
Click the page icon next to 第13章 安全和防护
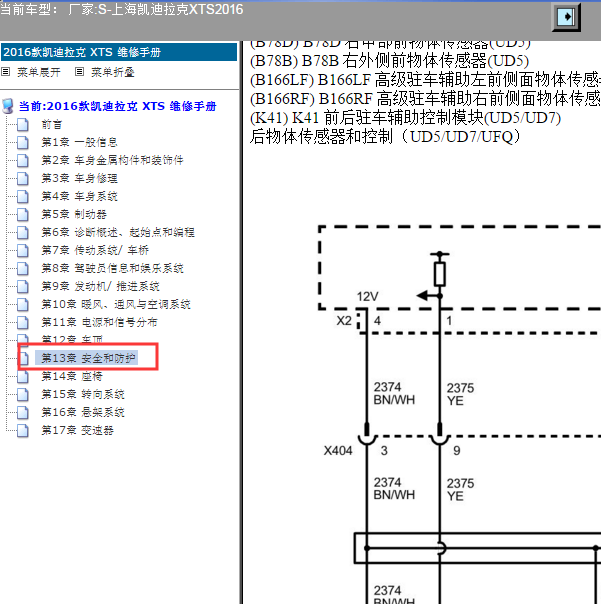click(x=24, y=358)
